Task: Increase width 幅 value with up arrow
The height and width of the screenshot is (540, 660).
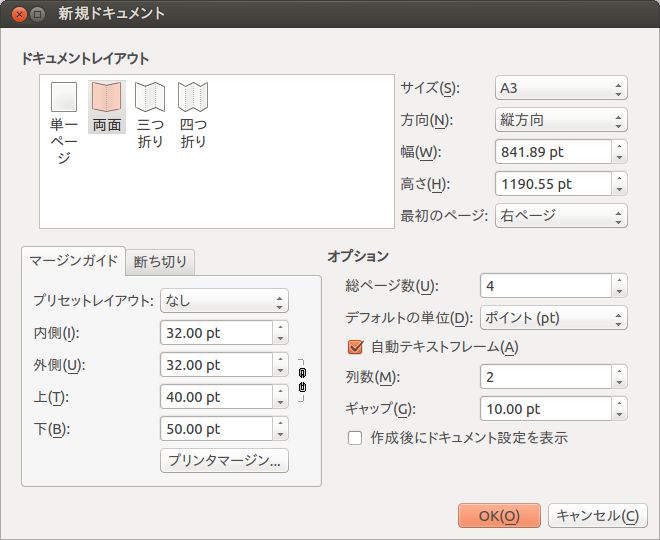Action: [619, 146]
